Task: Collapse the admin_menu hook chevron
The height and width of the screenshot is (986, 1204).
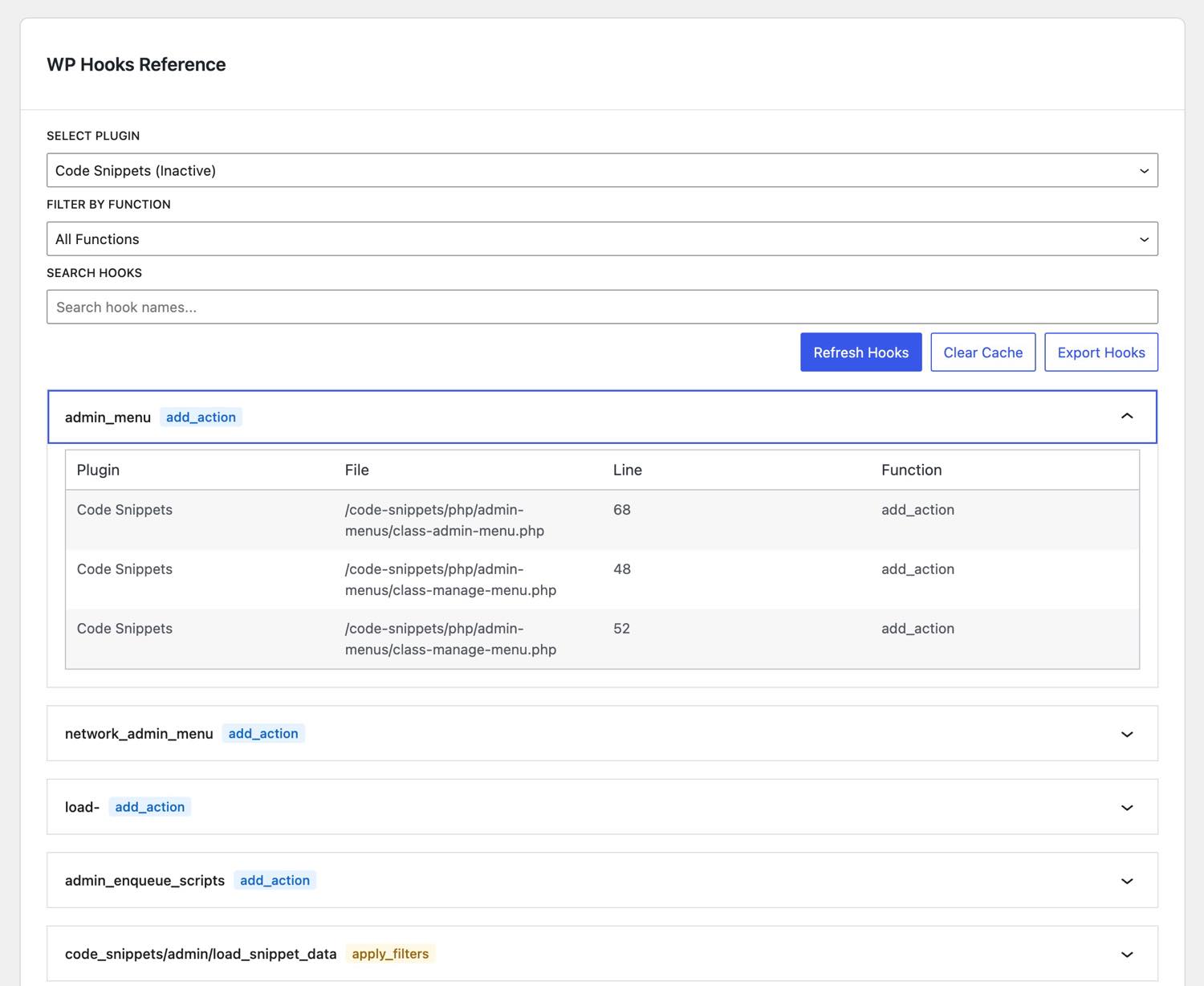Action: click(1127, 416)
